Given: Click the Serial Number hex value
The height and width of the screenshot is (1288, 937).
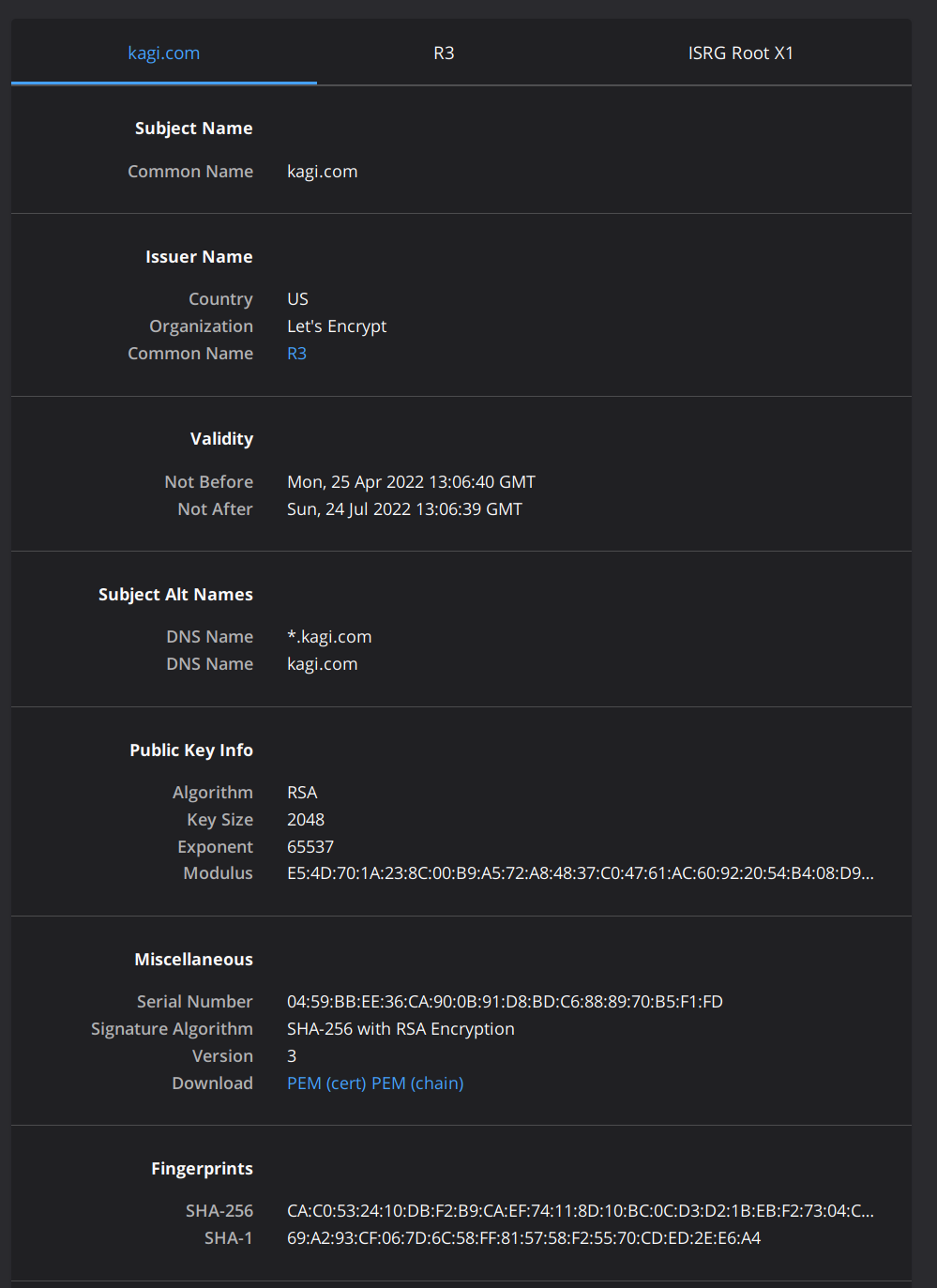Looking at the screenshot, I should point(505,1002).
